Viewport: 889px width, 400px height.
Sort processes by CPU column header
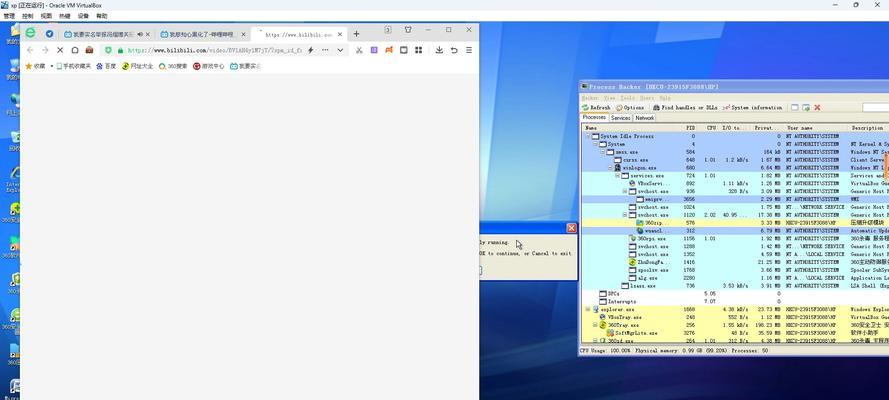point(711,128)
